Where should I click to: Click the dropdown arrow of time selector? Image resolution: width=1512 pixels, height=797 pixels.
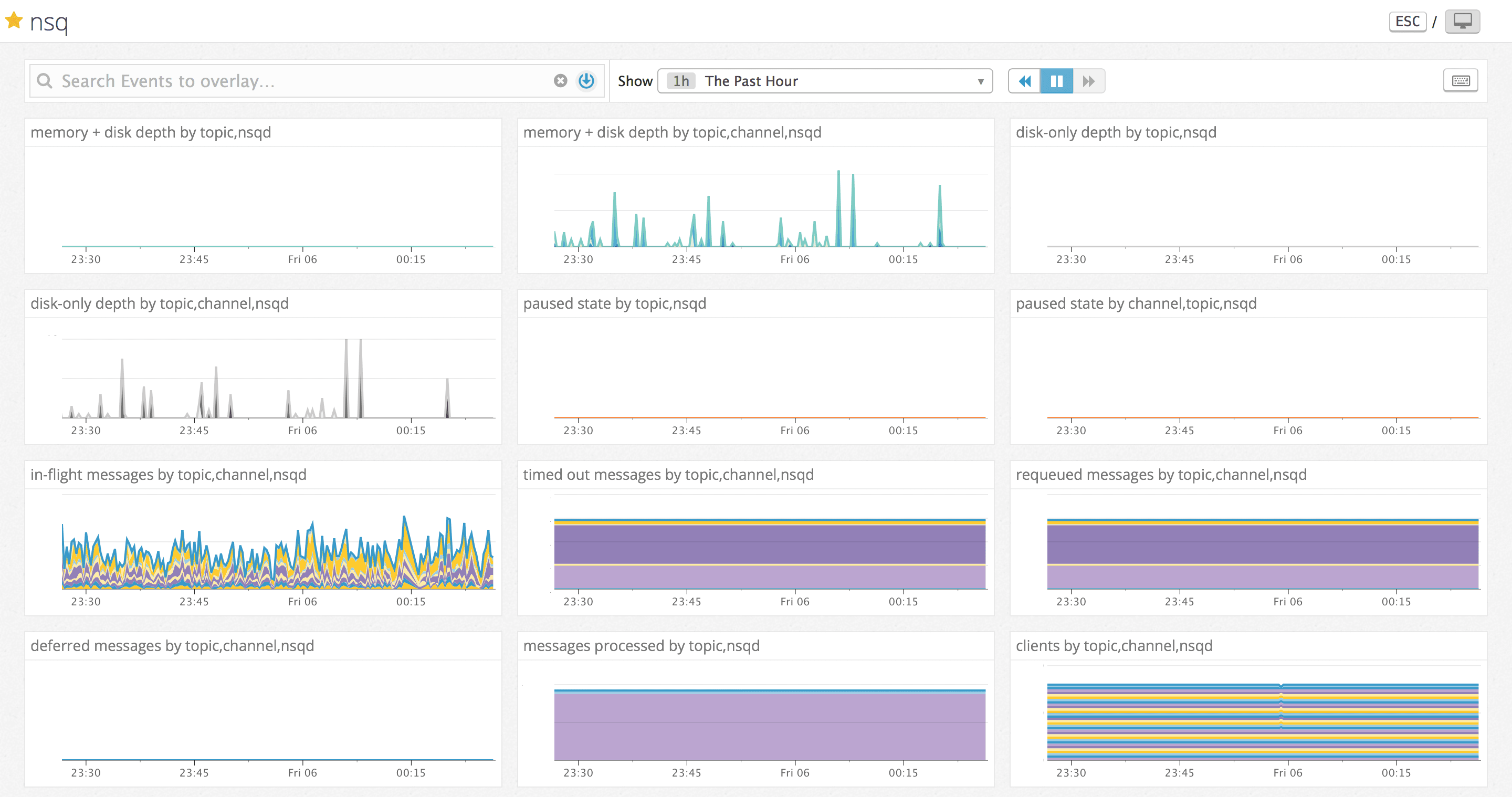(x=980, y=81)
